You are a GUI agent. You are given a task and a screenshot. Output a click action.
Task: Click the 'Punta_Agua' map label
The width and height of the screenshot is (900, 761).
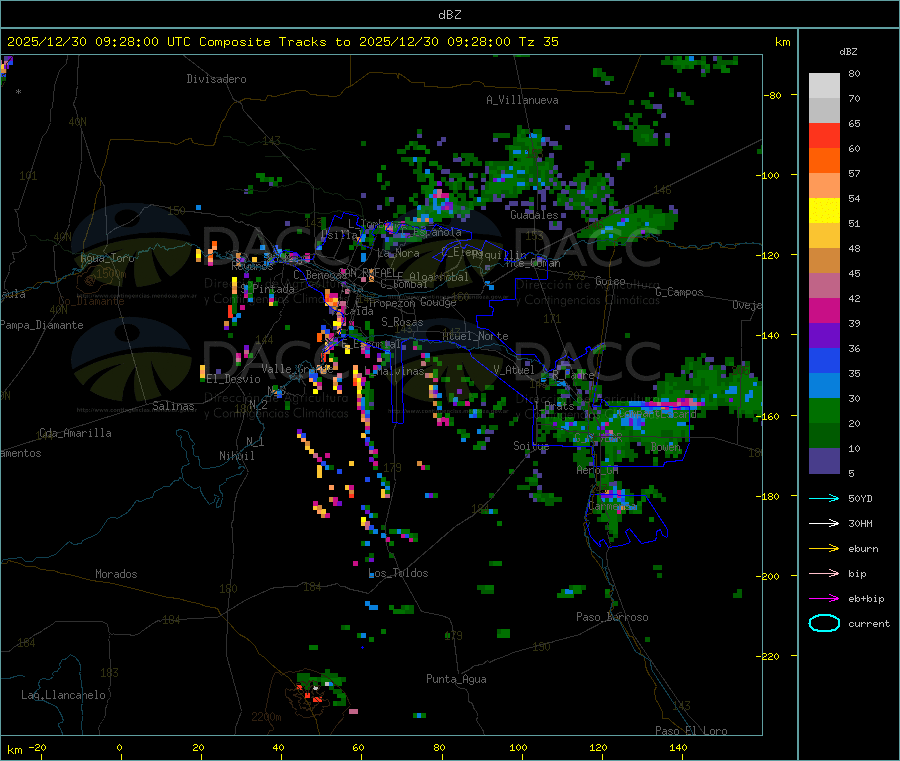coord(456,679)
